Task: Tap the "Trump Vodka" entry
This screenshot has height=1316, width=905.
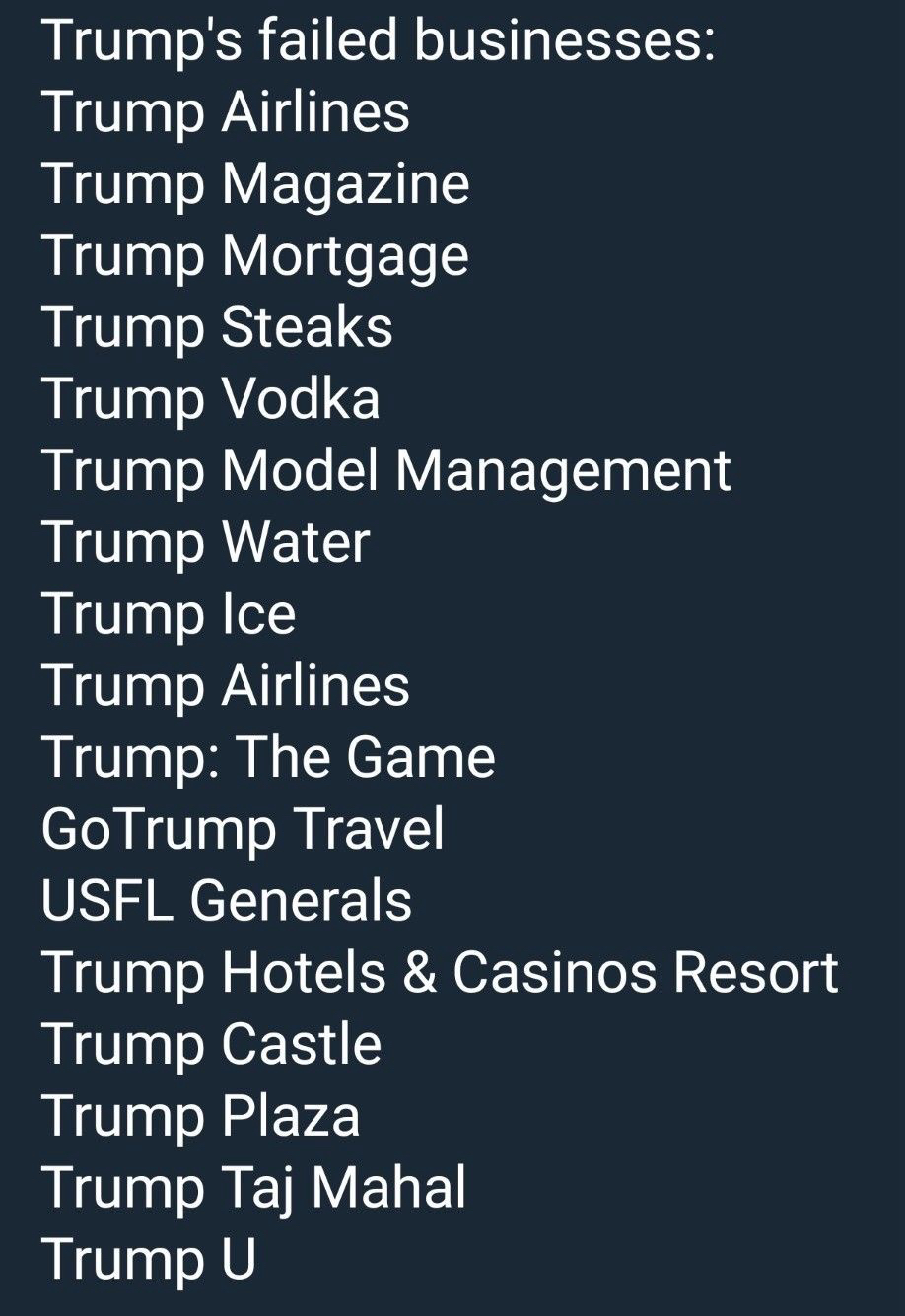Action: 210,399
